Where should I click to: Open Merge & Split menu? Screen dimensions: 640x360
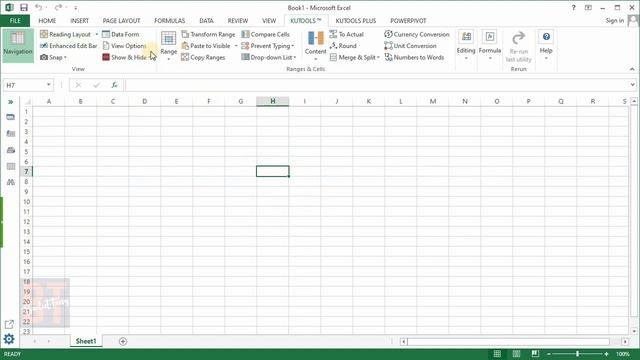354,57
